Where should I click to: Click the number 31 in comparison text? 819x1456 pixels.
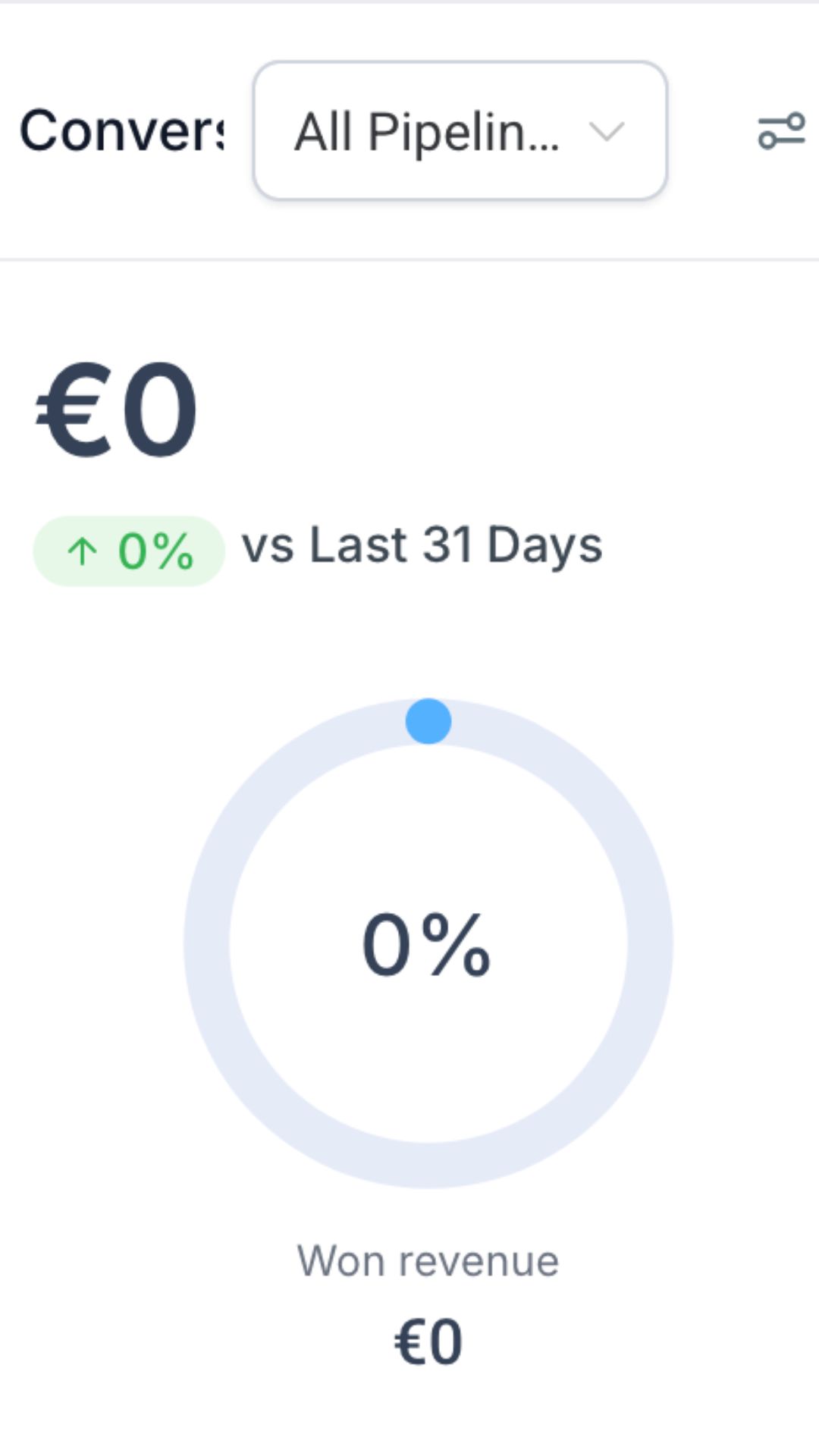point(447,545)
